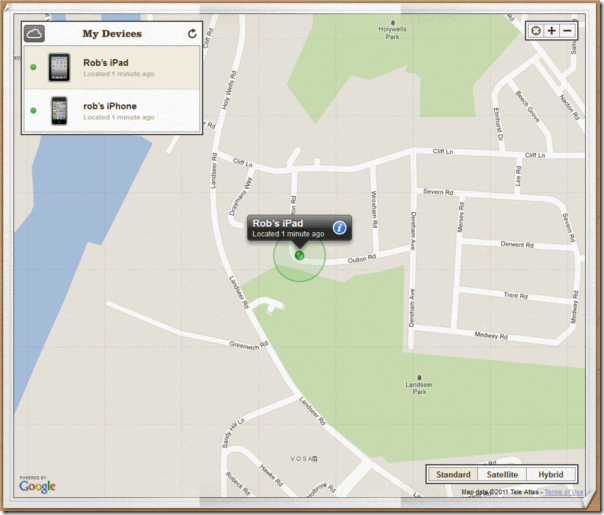This screenshot has width=604, height=515.
Task: Click green status dot beside Rob's iPad
Action: tap(34, 67)
